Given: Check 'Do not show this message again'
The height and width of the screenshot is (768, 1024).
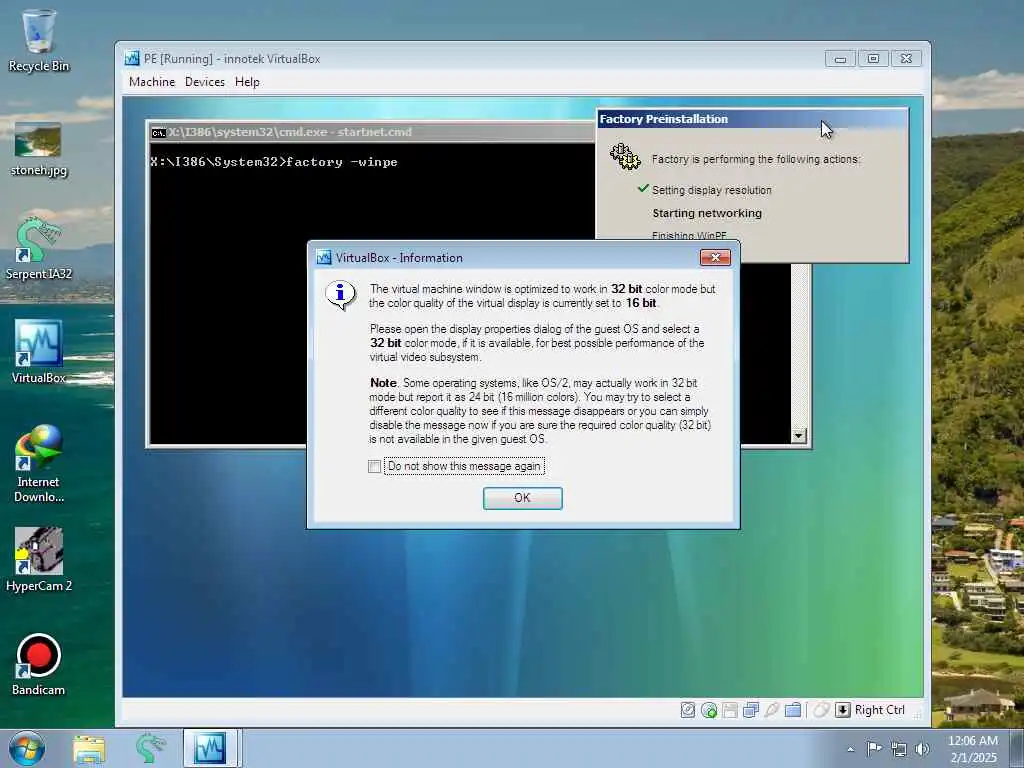Looking at the screenshot, I should [x=374, y=466].
